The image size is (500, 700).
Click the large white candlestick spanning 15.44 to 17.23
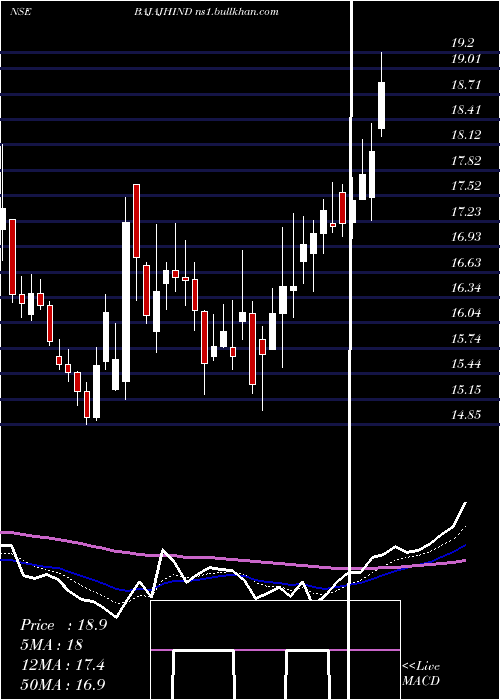pyautogui.click(x=126, y=302)
